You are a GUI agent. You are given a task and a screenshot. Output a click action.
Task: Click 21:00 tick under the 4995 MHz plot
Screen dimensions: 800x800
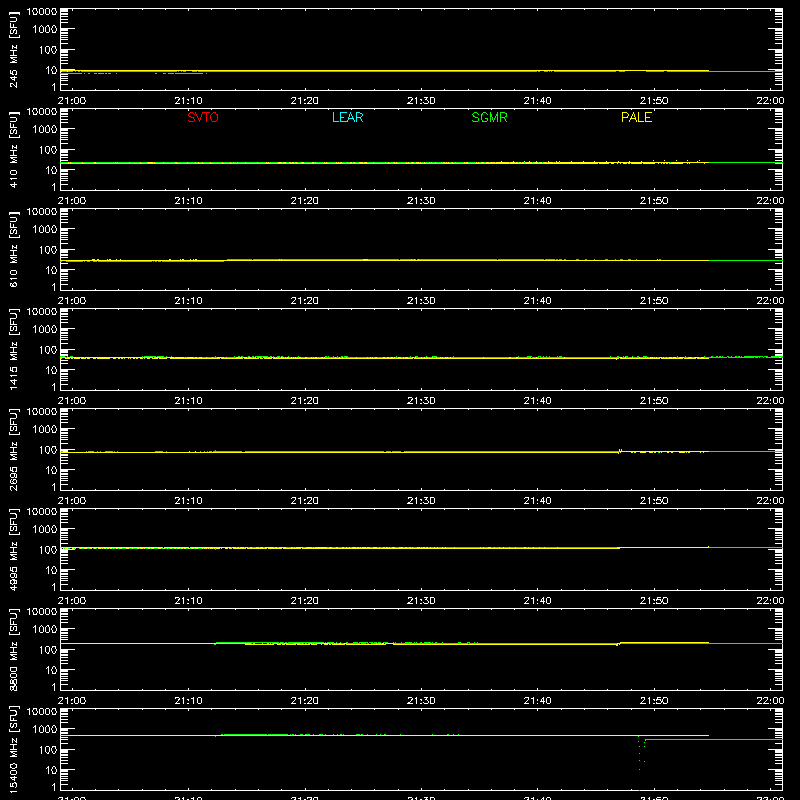tap(72, 601)
